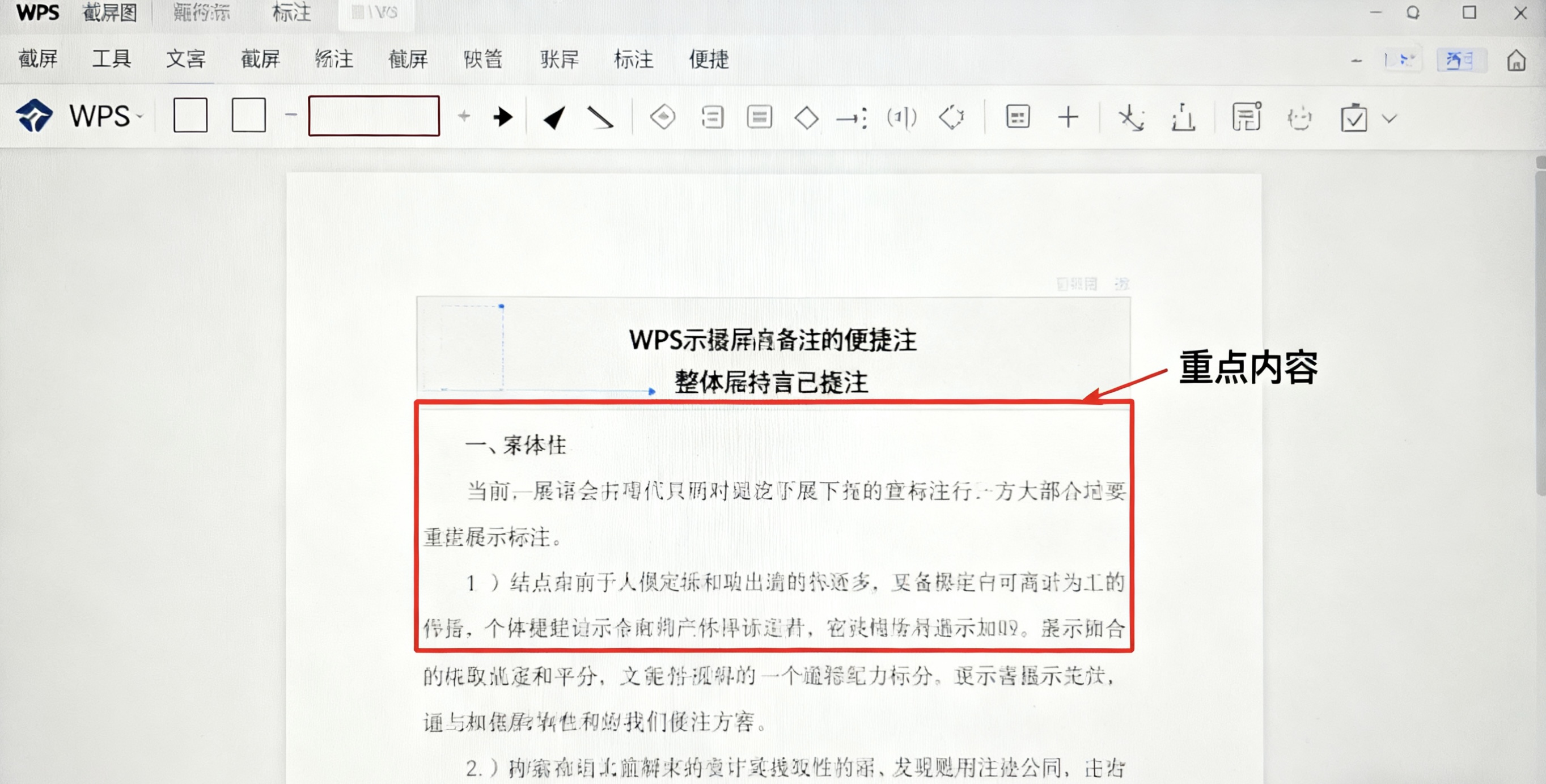1546x784 pixels.
Task: Select the text box annotation tool
Action: (759, 118)
